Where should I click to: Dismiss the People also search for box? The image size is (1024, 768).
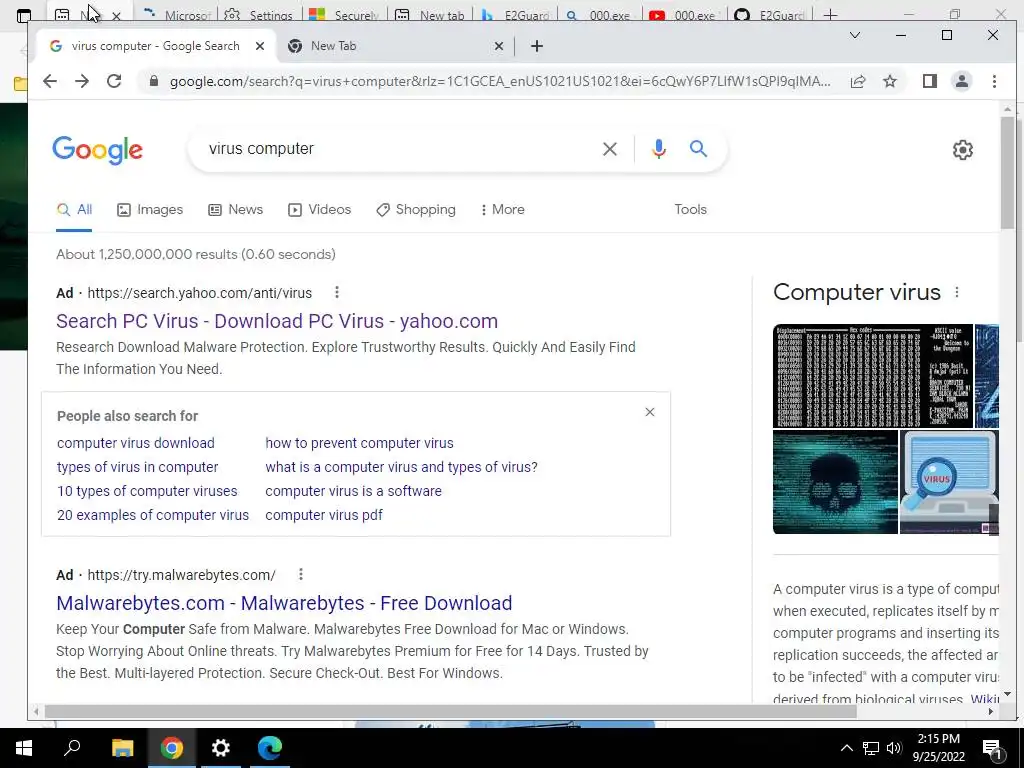coord(650,412)
